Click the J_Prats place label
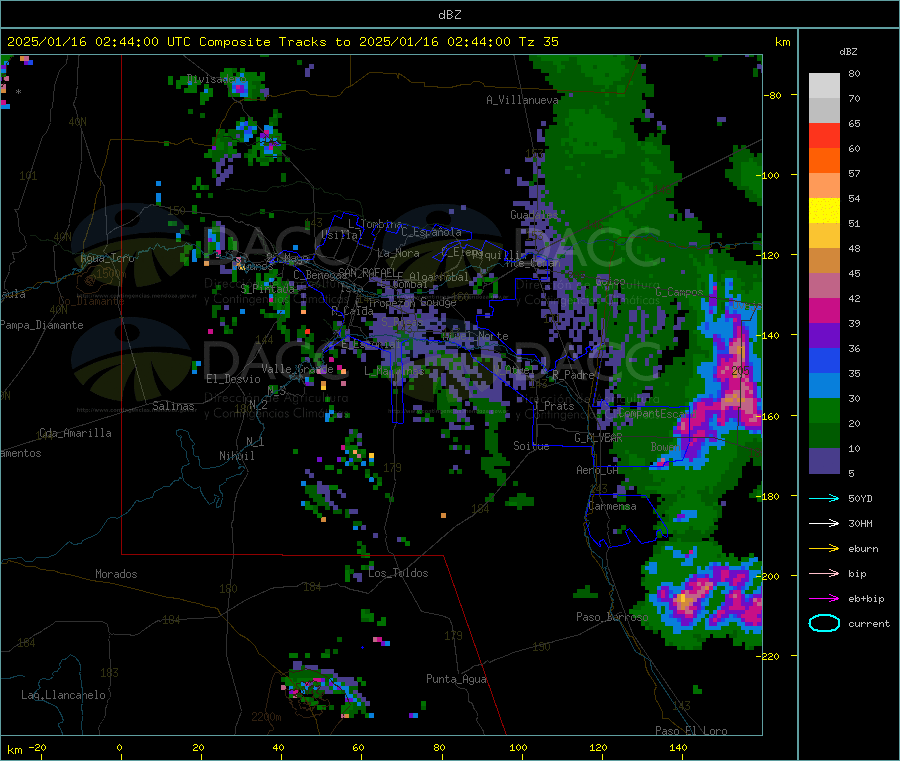The height and width of the screenshot is (761, 900). (553, 405)
